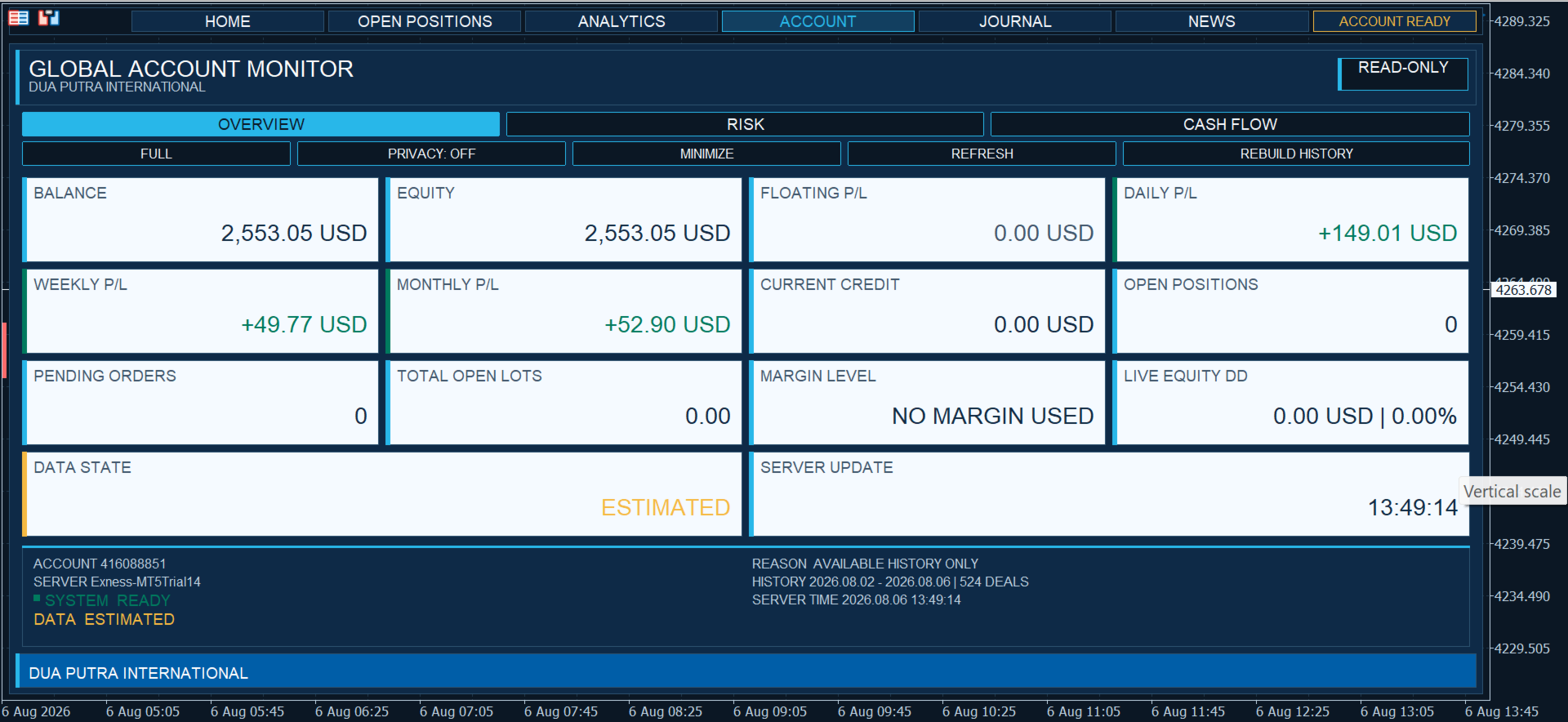
Task: Click the depth of market table icon
Action: (18, 18)
